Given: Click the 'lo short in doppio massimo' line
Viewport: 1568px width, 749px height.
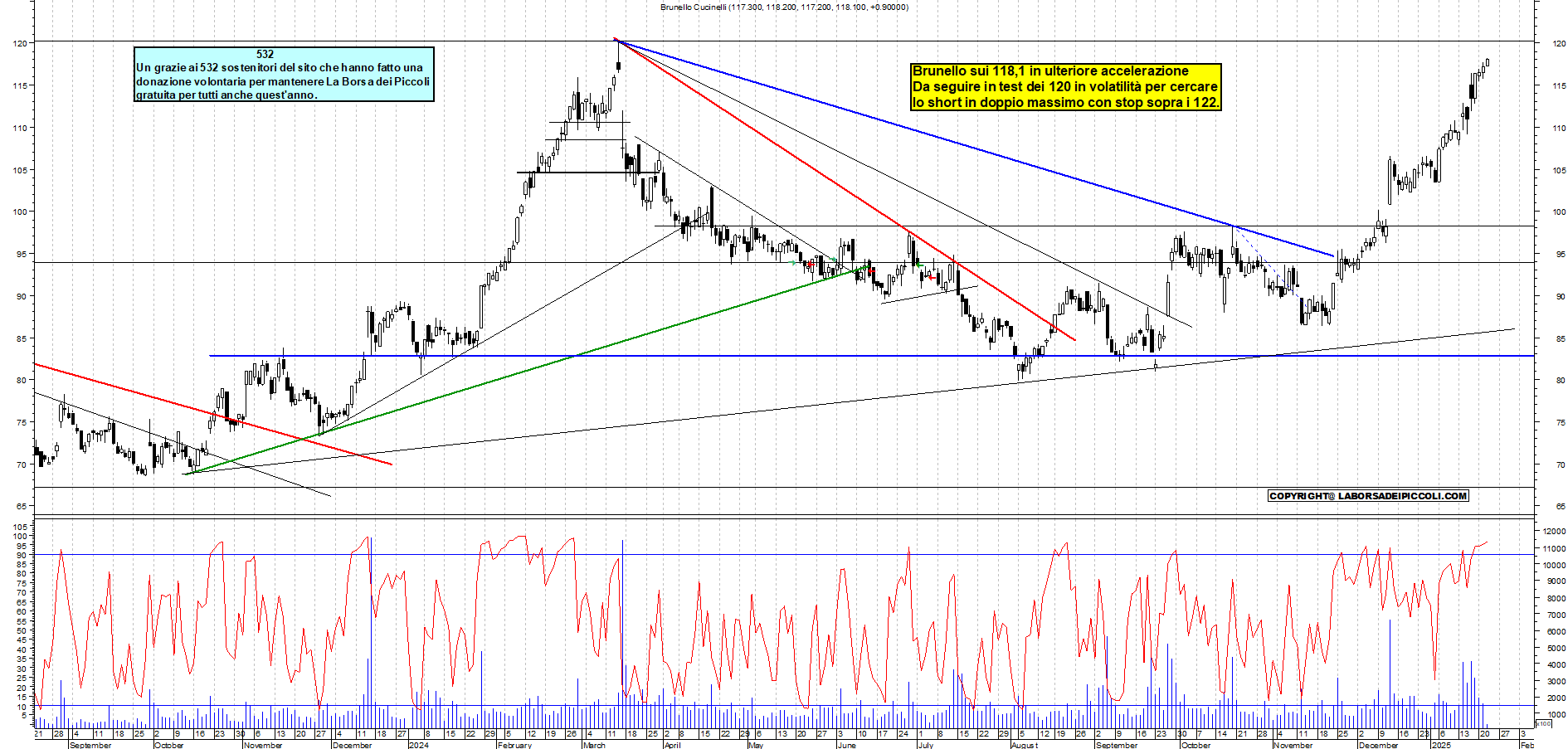Looking at the screenshot, I should 1066,102.
